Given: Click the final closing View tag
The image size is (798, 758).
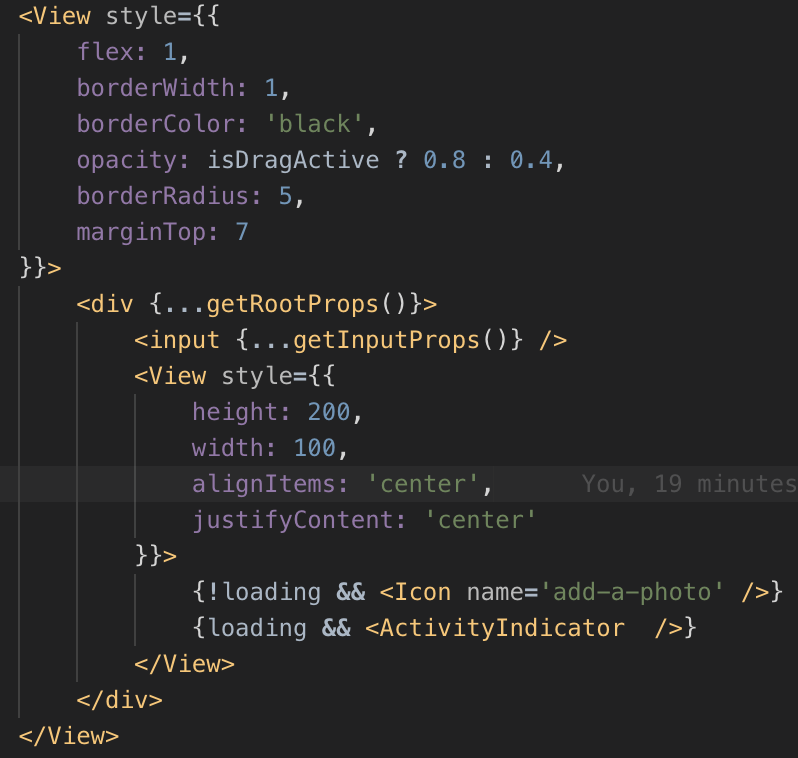Looking at the screenshot, I should 69,736.
